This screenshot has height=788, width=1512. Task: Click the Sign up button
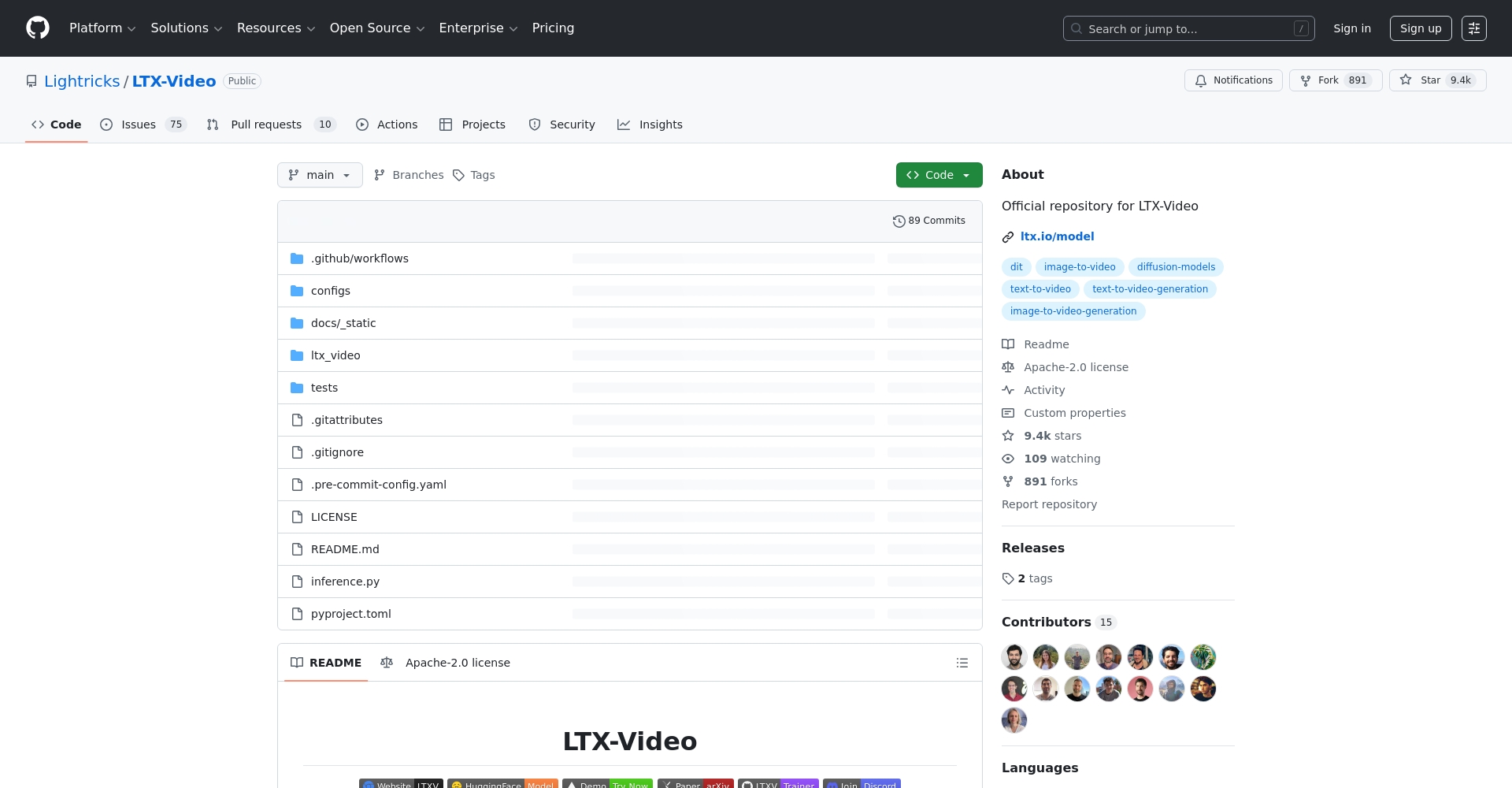click(x=1420, y=28)
